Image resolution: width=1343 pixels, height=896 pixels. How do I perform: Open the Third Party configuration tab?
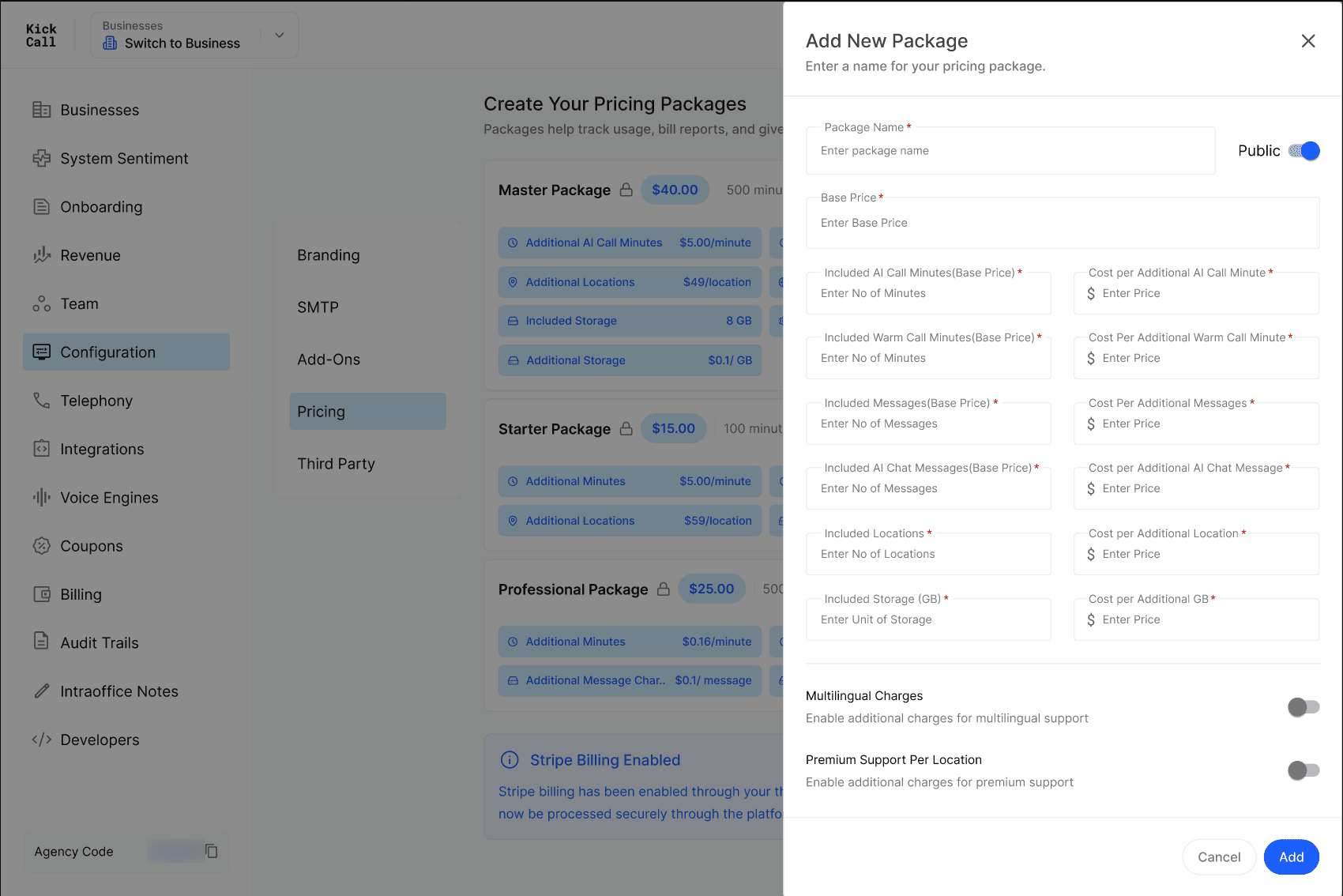coord(367,464)
